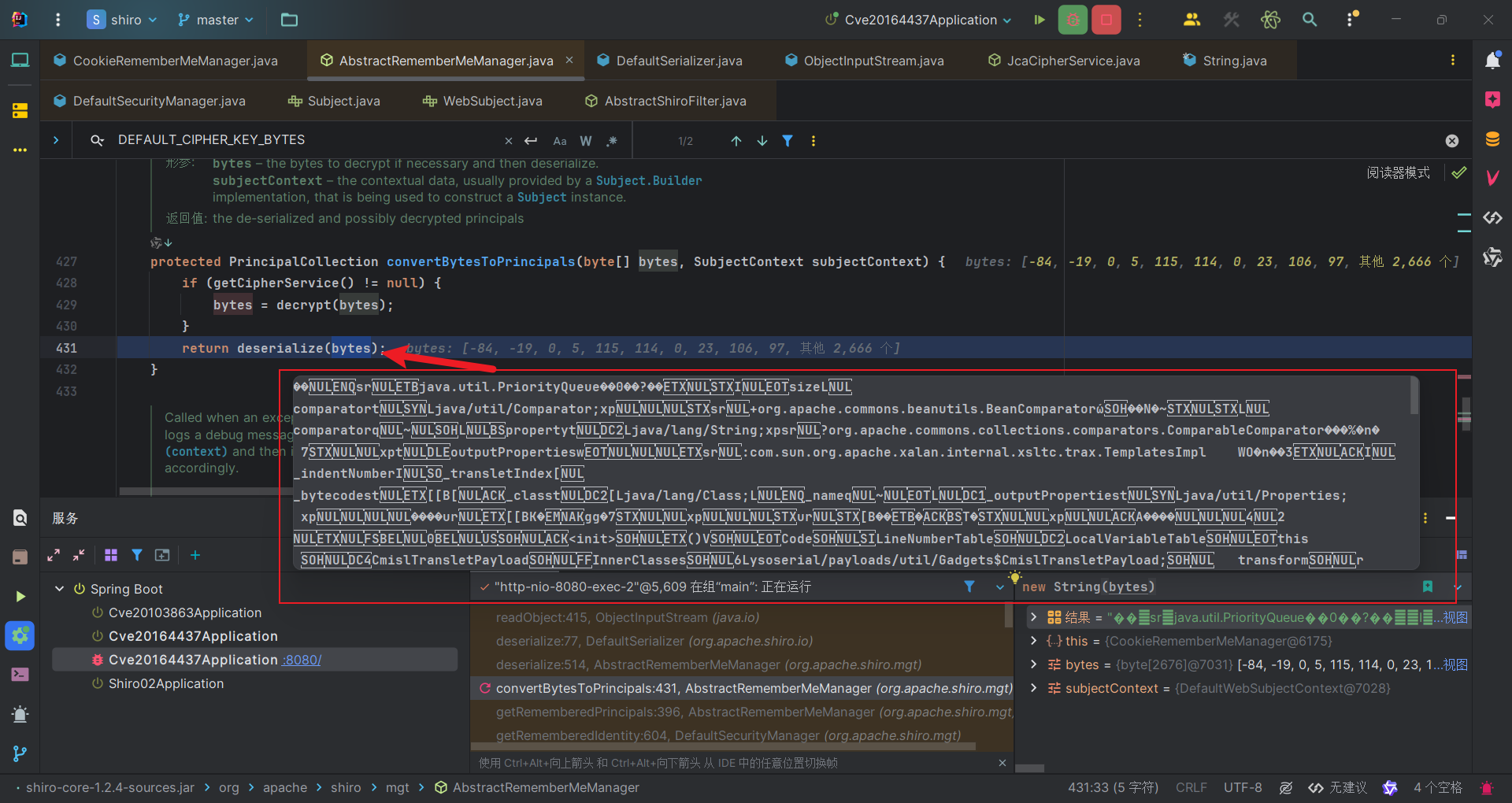The height and width of the screenshot is (803, 1512).
Task: Open the thread selector dropdown chevron
Action: [x=1000, y=587]
